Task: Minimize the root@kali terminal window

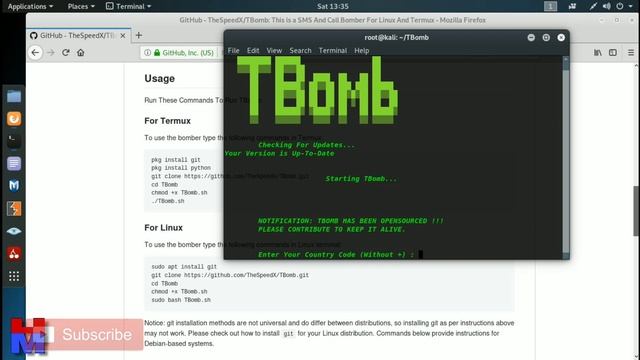Action: pos(531,38)
